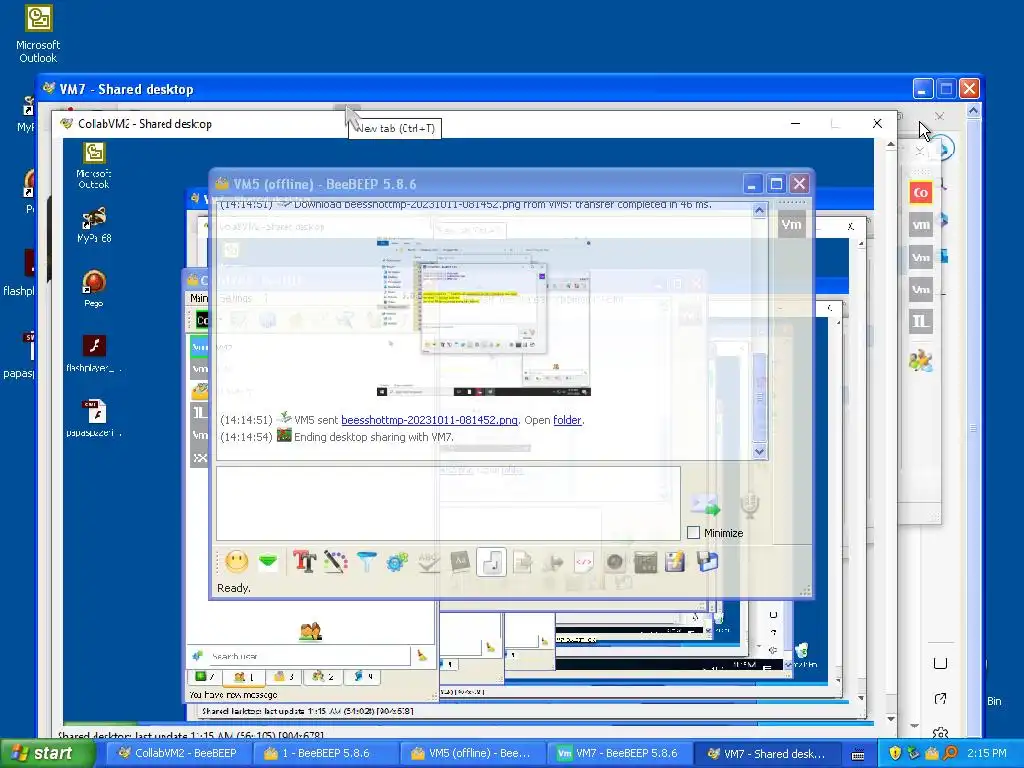Click the pink code brackets page icon
1024x768 pixels.
click(584, 562)
